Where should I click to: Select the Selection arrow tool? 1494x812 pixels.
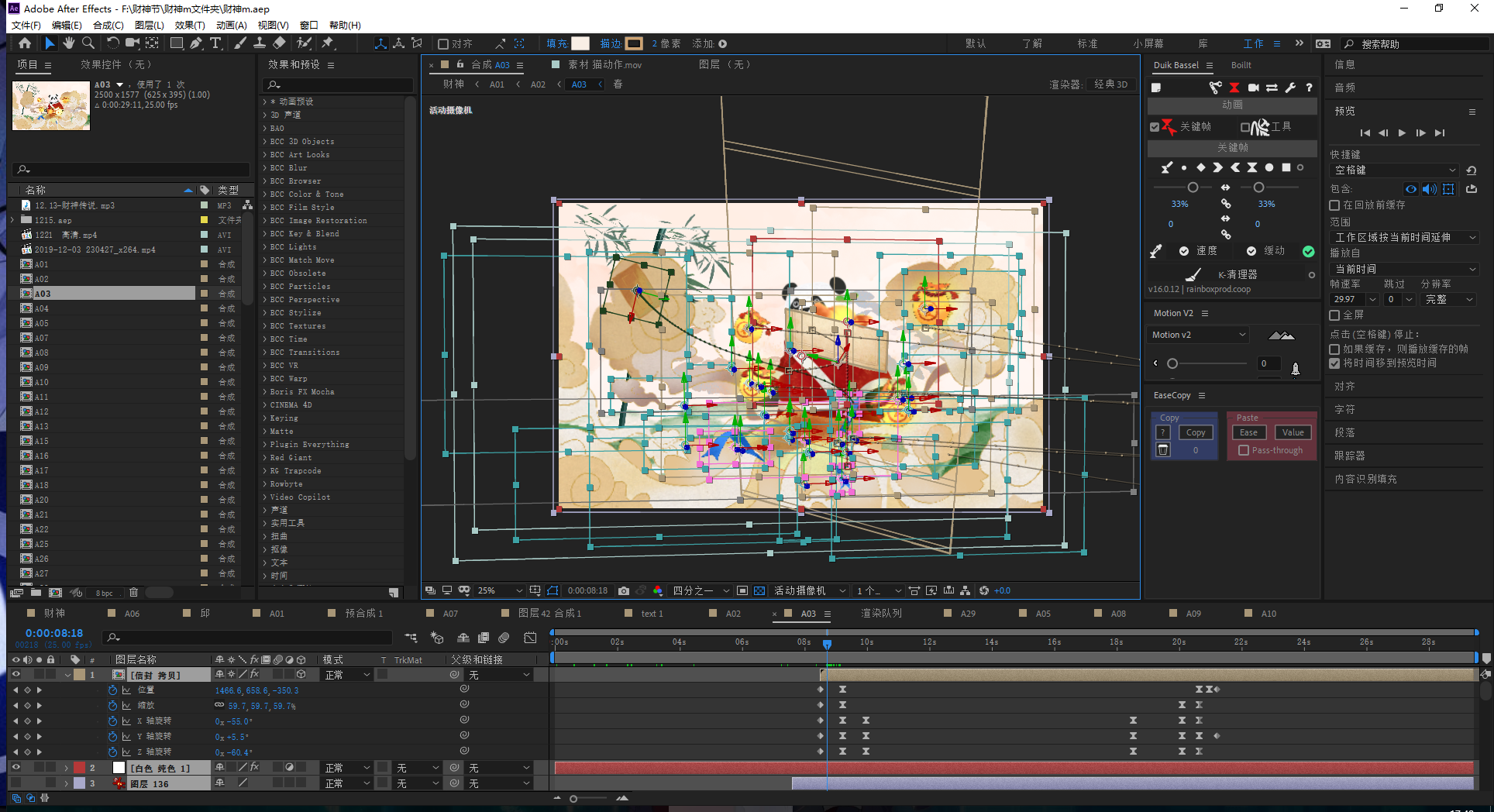[50, 43]
